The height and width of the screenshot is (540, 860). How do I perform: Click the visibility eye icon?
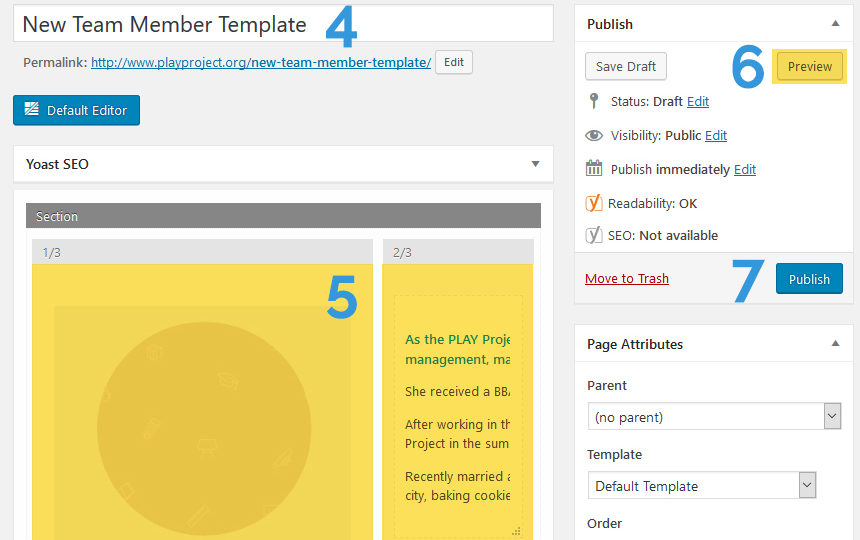click(593, 135)
